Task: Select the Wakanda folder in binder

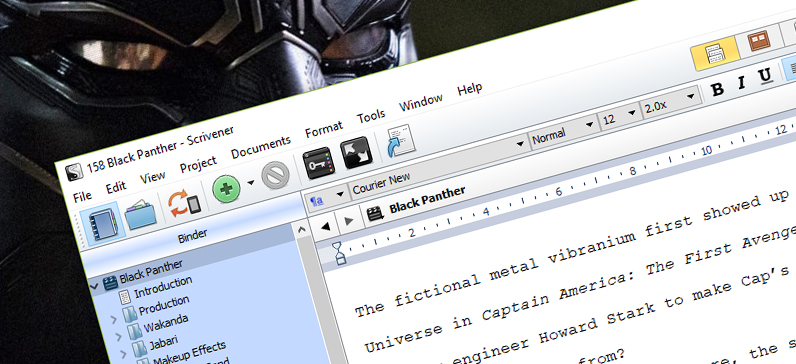Action: click(x=166, y=323)
